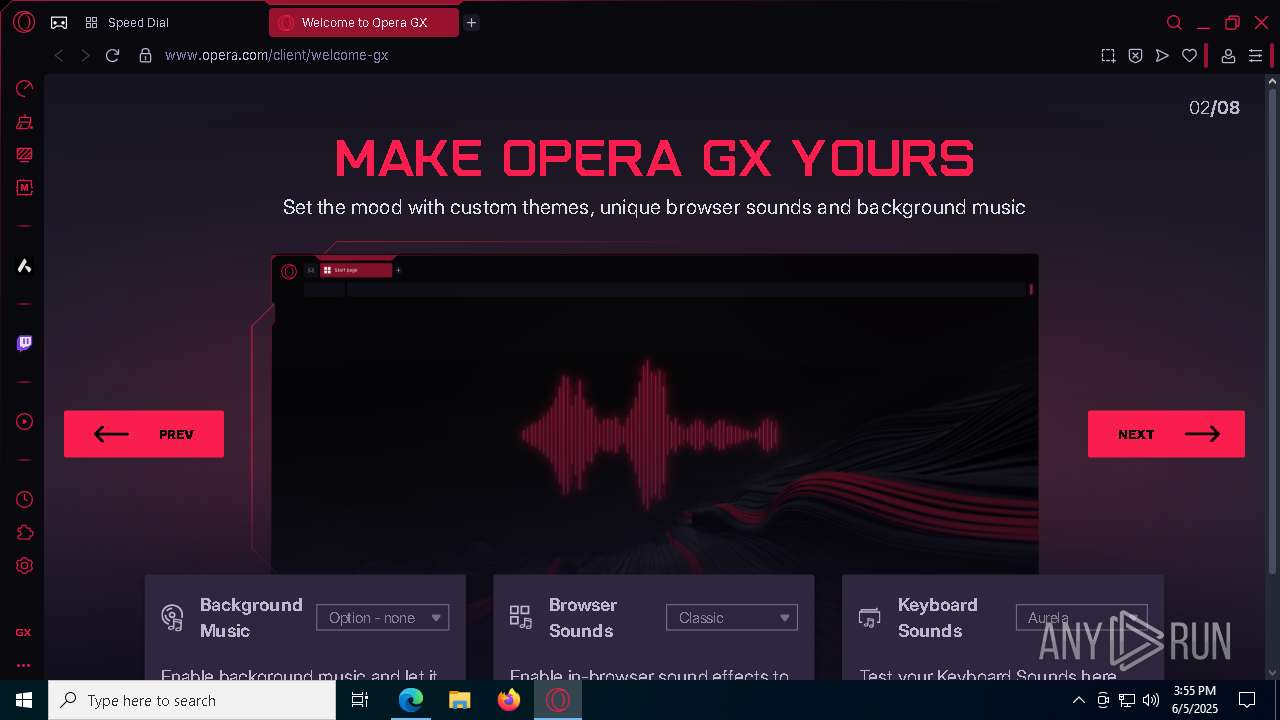The height and width of the screenshot is (720, 1280).
Task: Open Task View on taskbar
Action: (360, 700)
